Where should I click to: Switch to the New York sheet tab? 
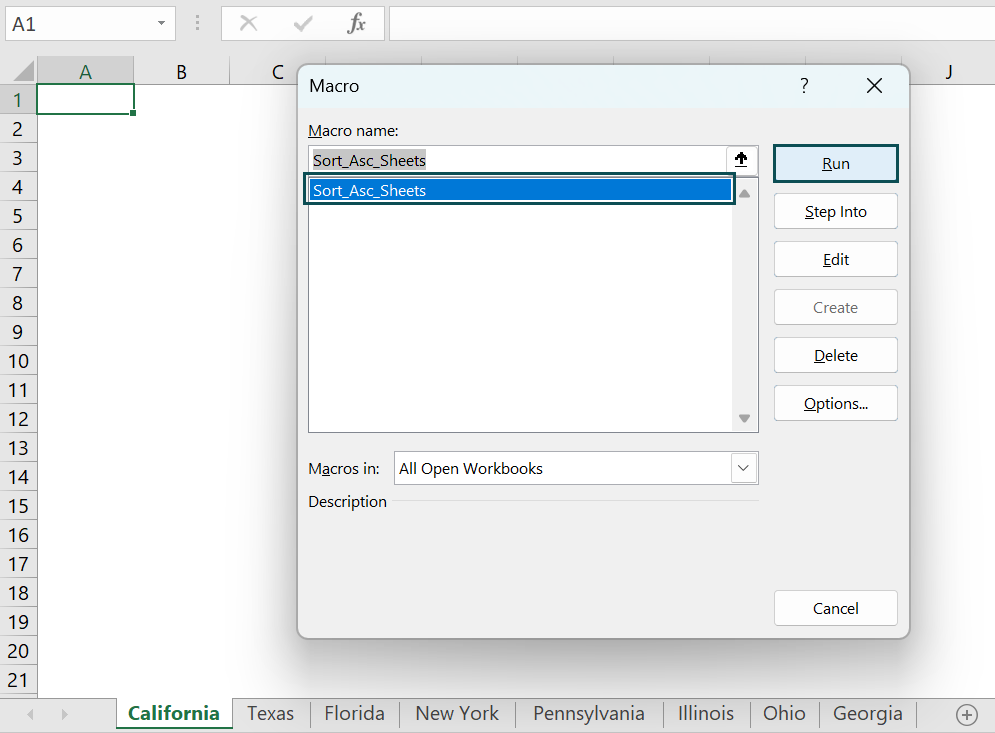[x=457, y=713]
